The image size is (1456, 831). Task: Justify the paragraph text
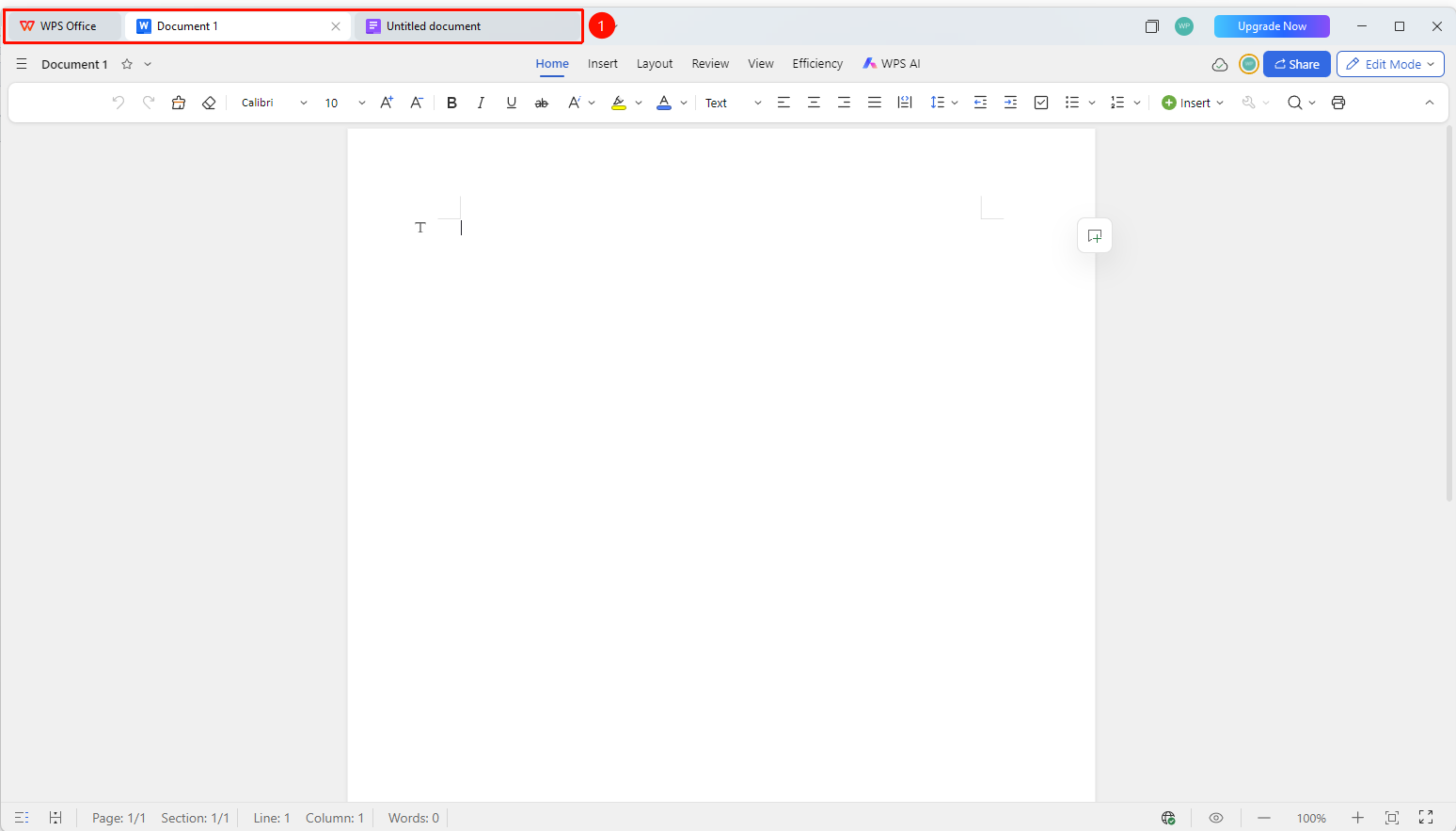pyautogui.click(x=874, y=103)
